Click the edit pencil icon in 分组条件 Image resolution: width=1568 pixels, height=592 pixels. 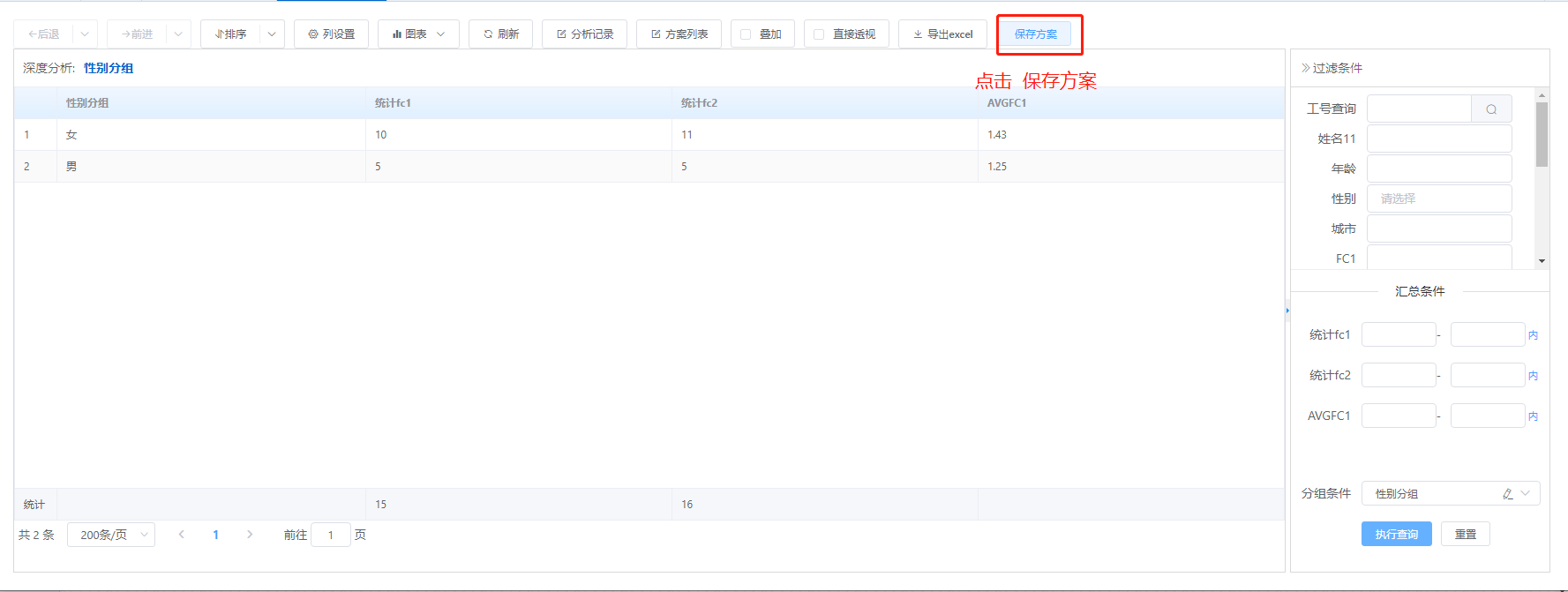[1508, 494]
